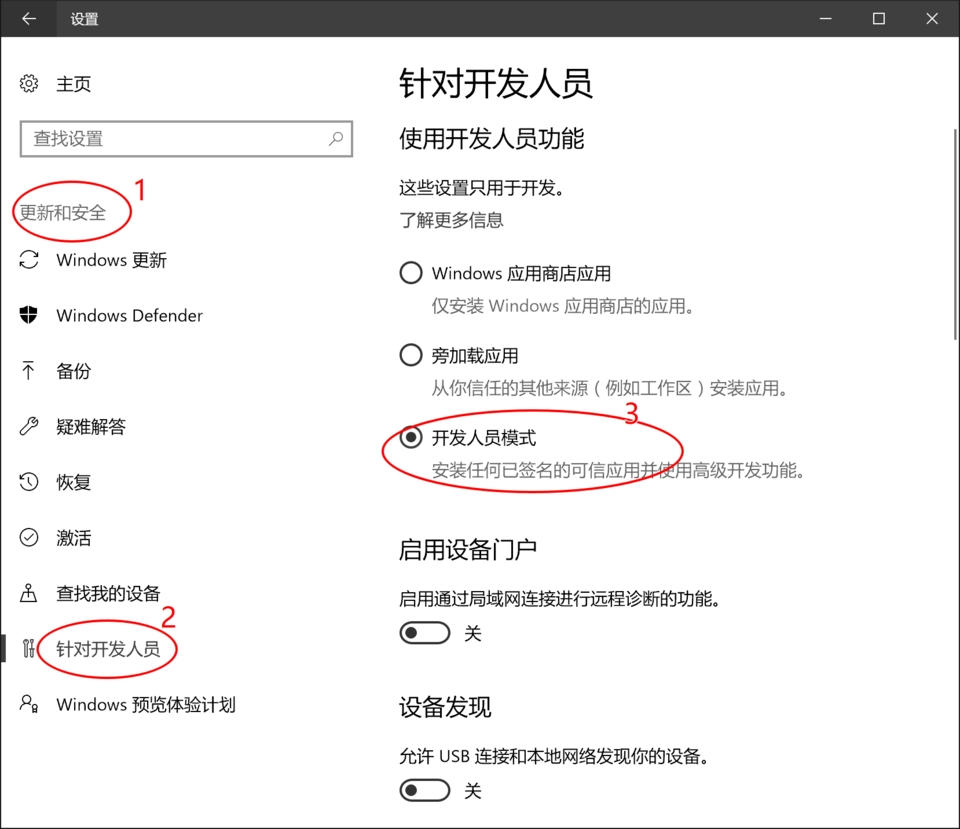The image size is (960, 829).
Task: Click the 允许 USB 连接 description text
Action: pos(555,757)
